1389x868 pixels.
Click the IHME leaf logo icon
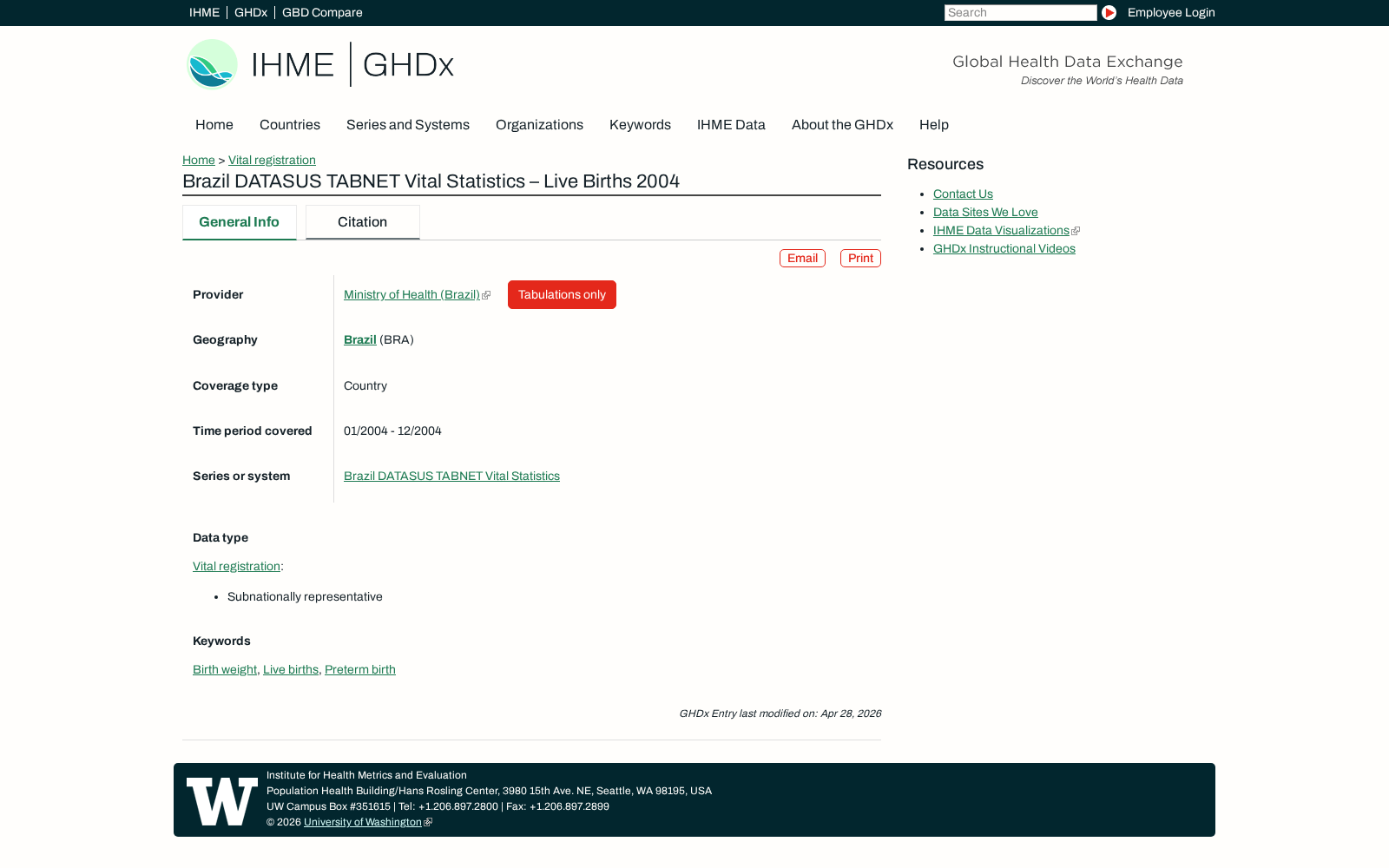(x=212, y=63)
